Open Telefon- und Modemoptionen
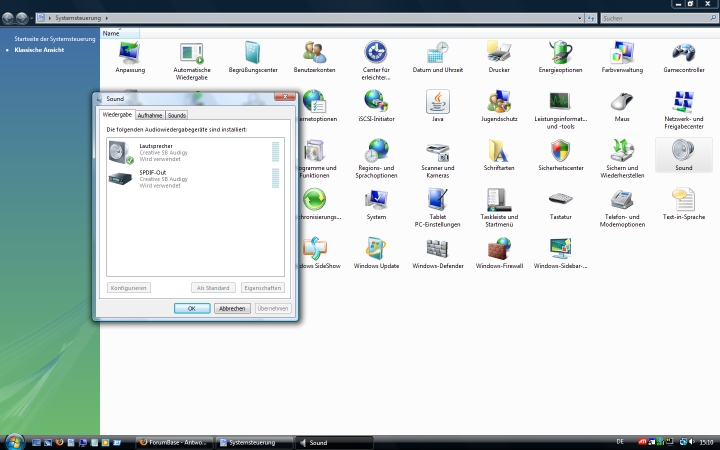The image size is (720, 450). (622, 208)
